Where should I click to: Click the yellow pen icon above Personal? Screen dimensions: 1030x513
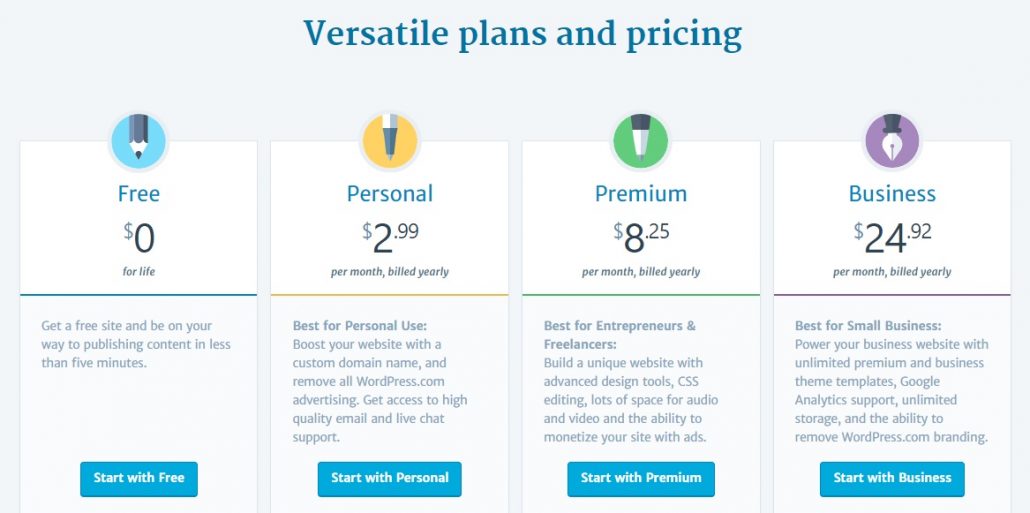(389, 141)
